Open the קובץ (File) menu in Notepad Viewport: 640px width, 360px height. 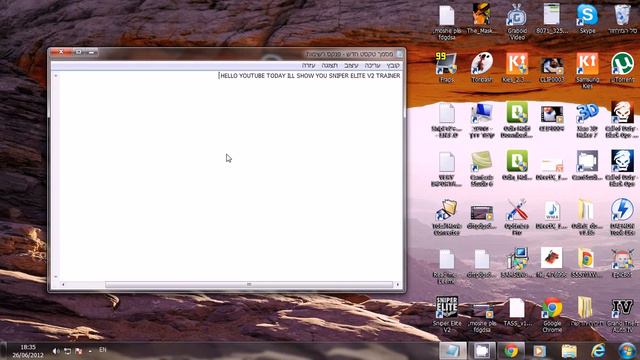393,65
